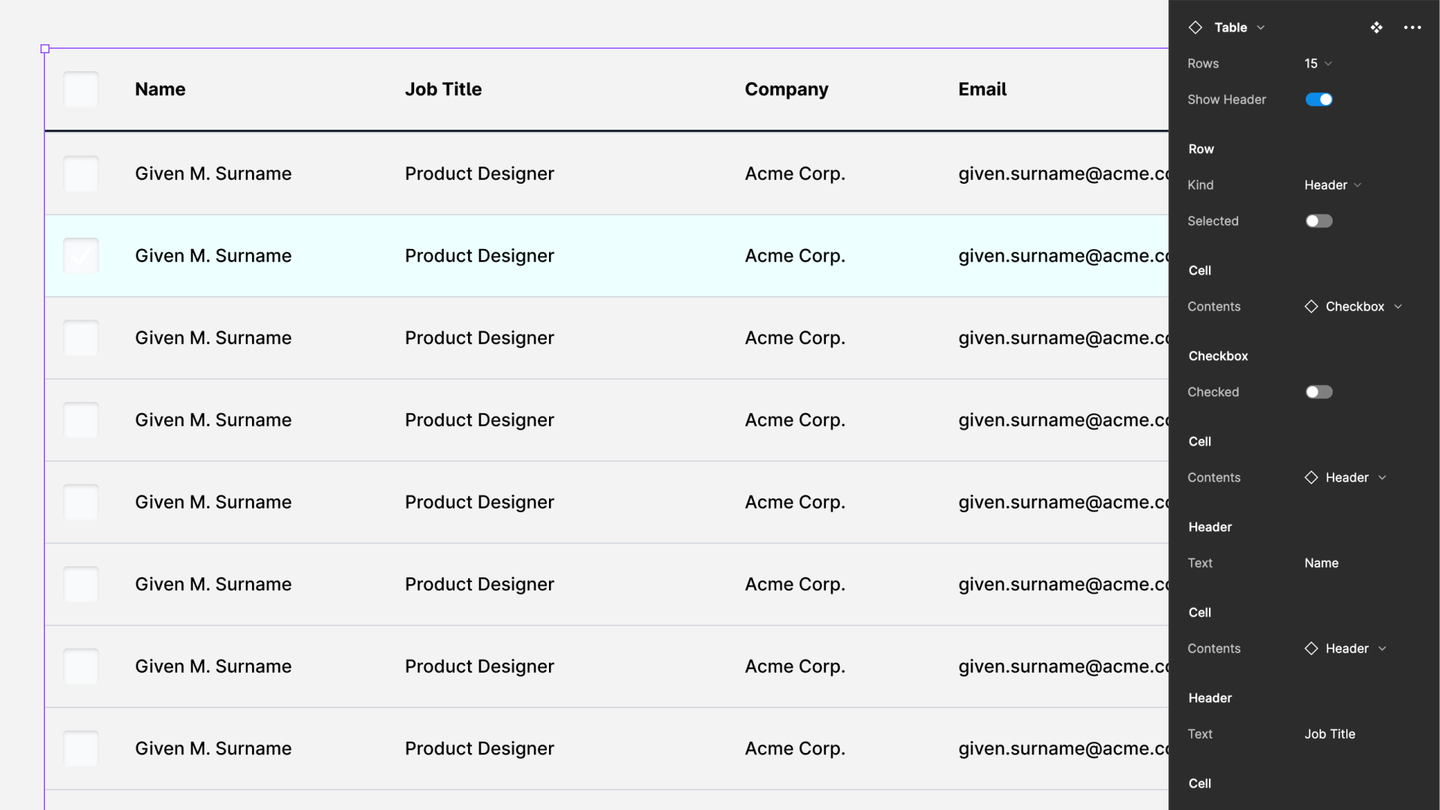Image resolution: width=1440 pixels, height=810 pixels.
Task: Click the selection frame corner handle
Action: point(45,48)
